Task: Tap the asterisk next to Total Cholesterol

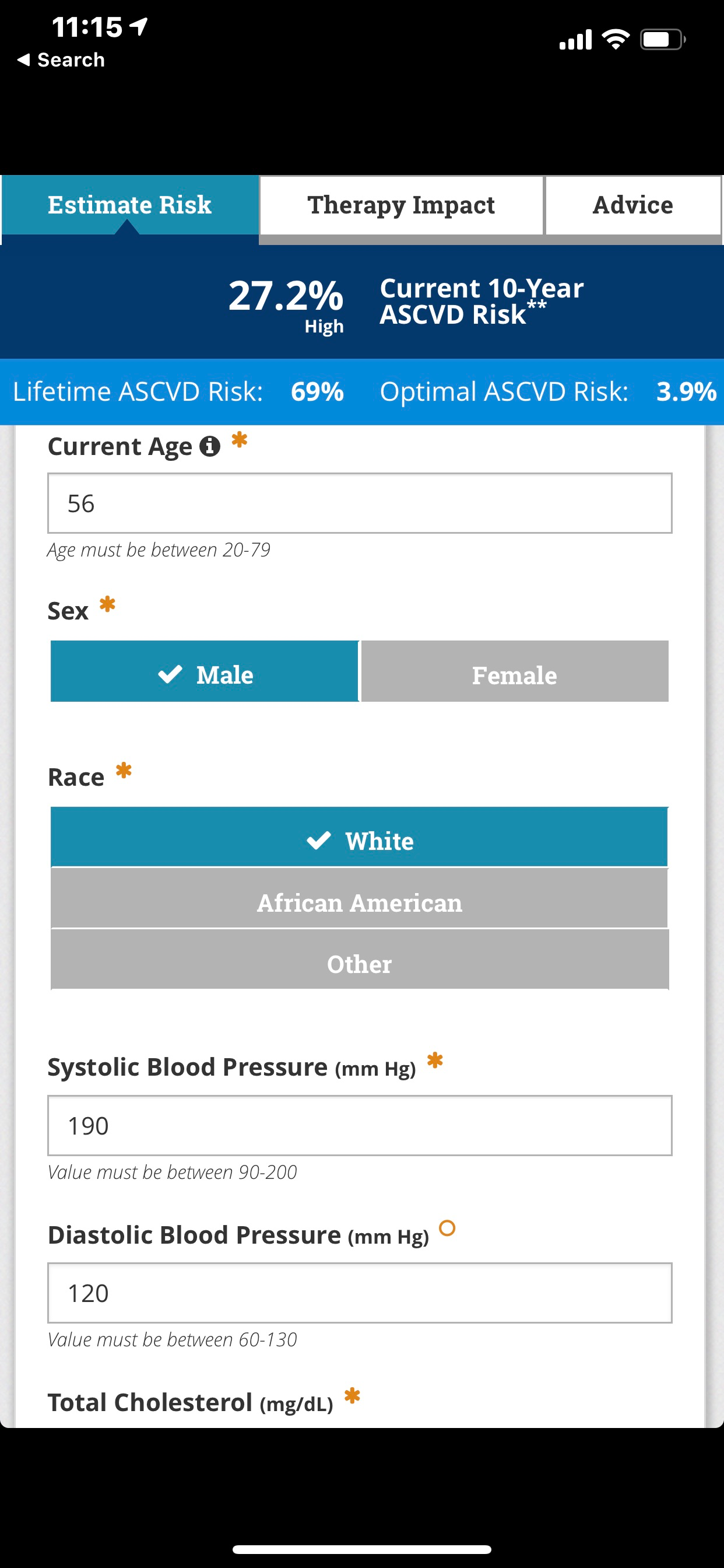Action: [x=352, y=1399]
